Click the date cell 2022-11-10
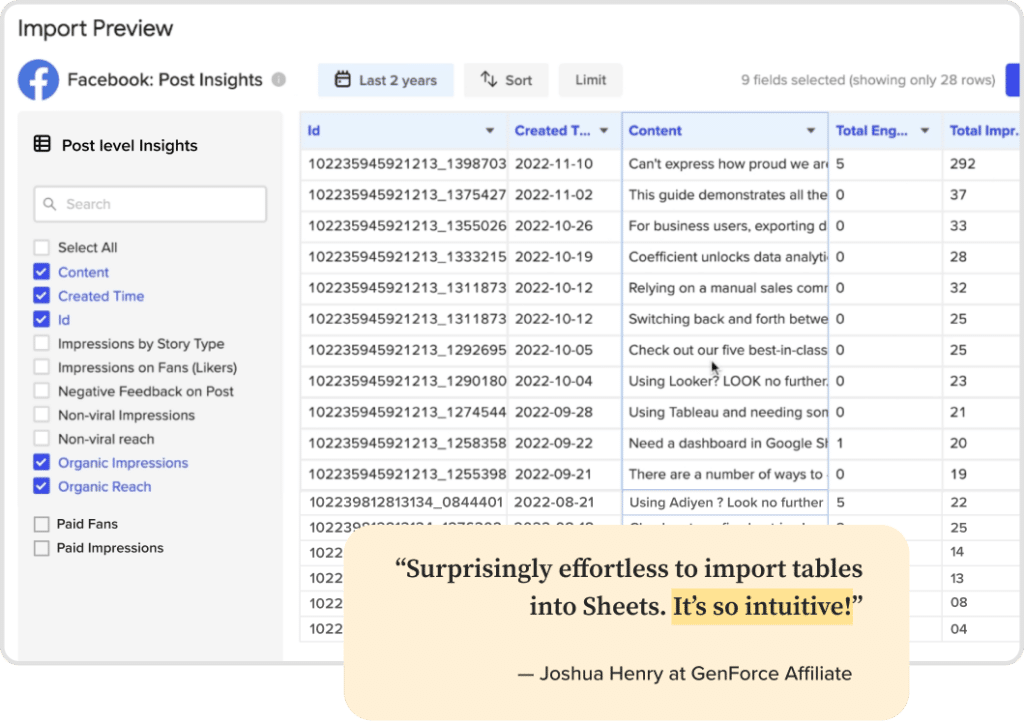The height and width of the screenshot is (721, 1024). pyautogui.click(x=565, y=163)
